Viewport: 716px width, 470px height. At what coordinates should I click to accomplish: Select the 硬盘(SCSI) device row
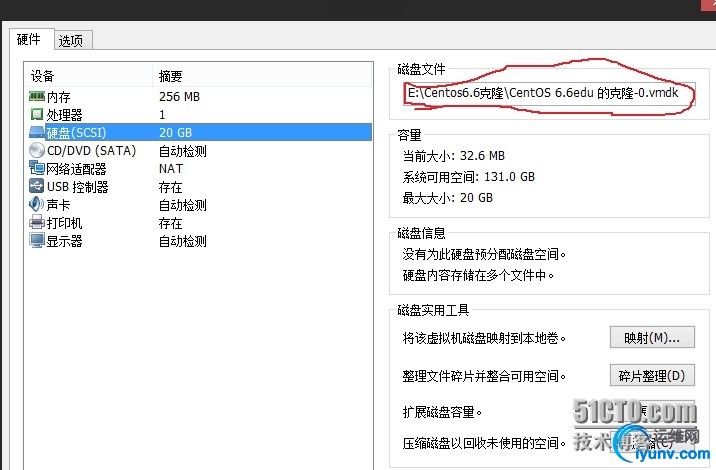click(x=200, y=132)
